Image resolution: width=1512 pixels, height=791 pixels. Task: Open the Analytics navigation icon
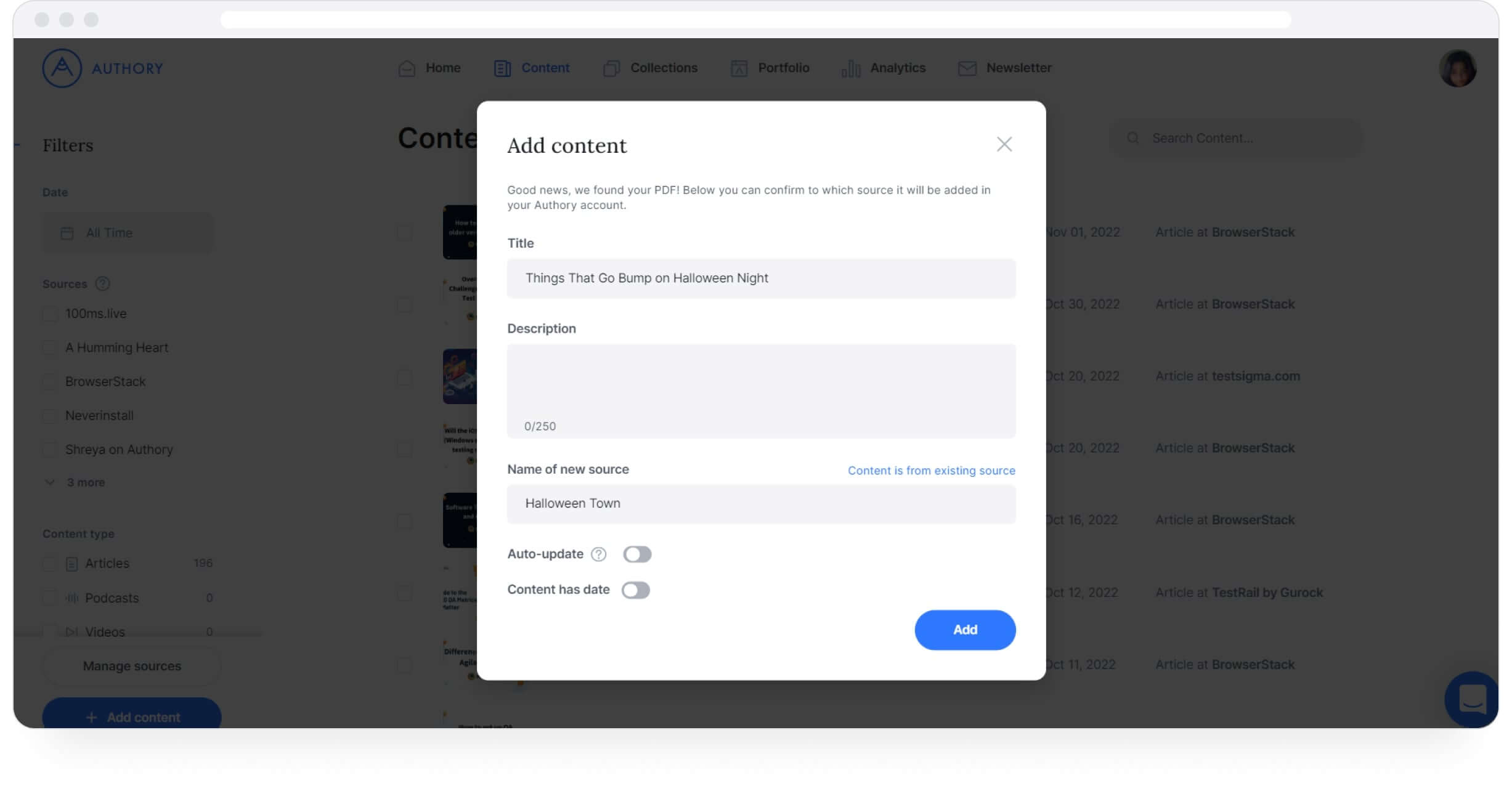tap(849, 68)
